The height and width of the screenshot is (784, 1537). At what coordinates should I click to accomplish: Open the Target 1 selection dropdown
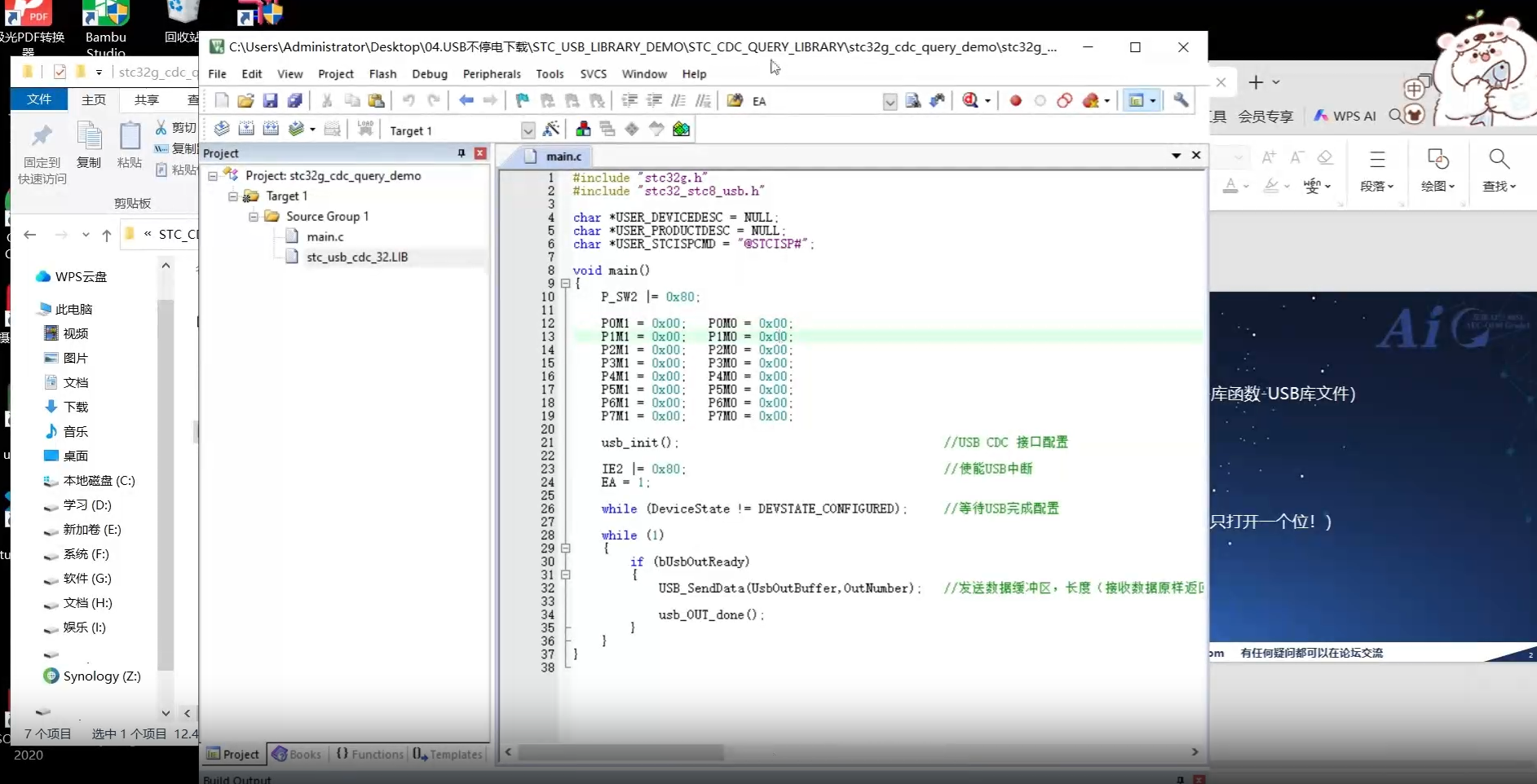click(528, 130)
